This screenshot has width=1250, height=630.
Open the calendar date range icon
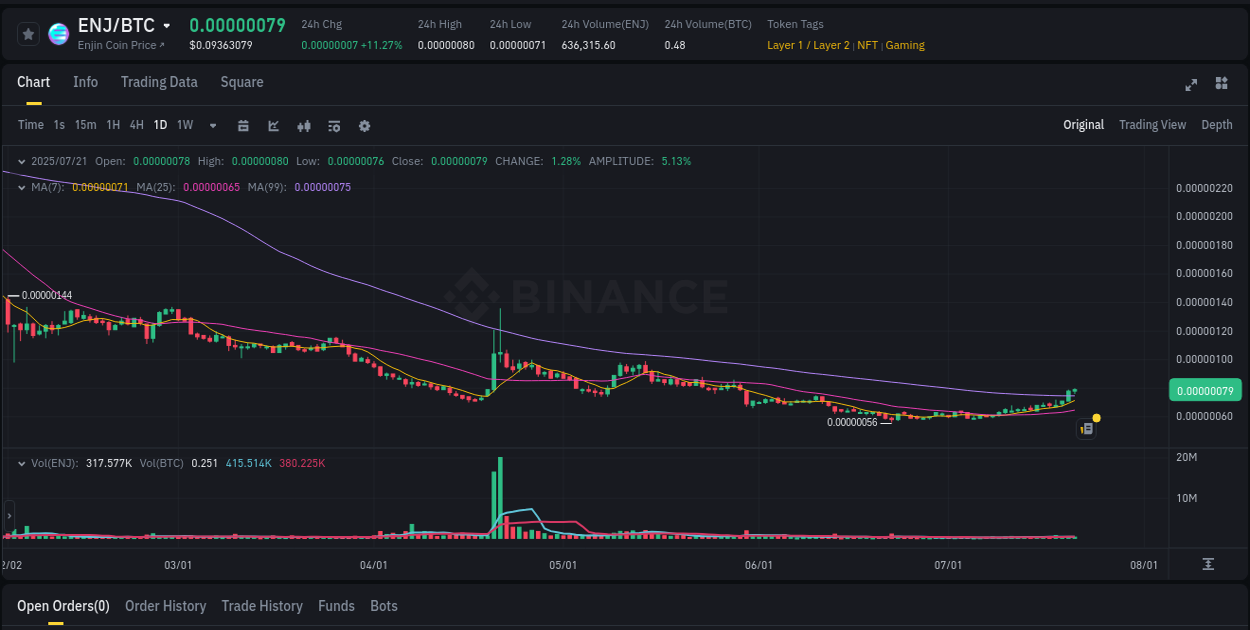[x=243, y=126]
